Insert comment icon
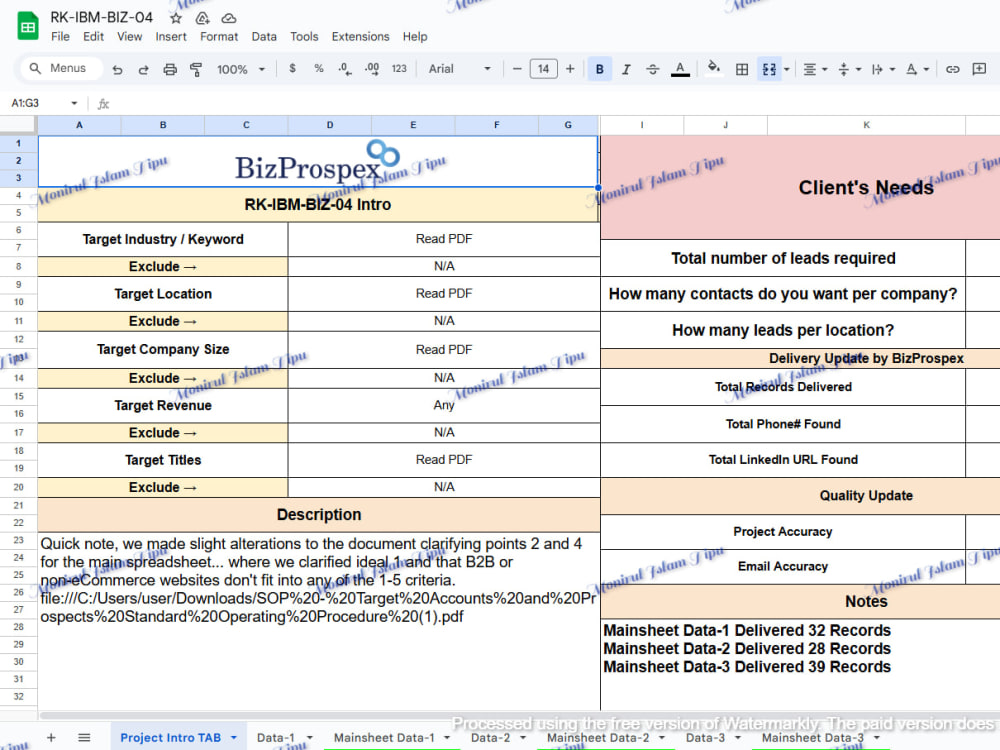The height and width of the screenshot is (750, 1000). pos(979,69)
